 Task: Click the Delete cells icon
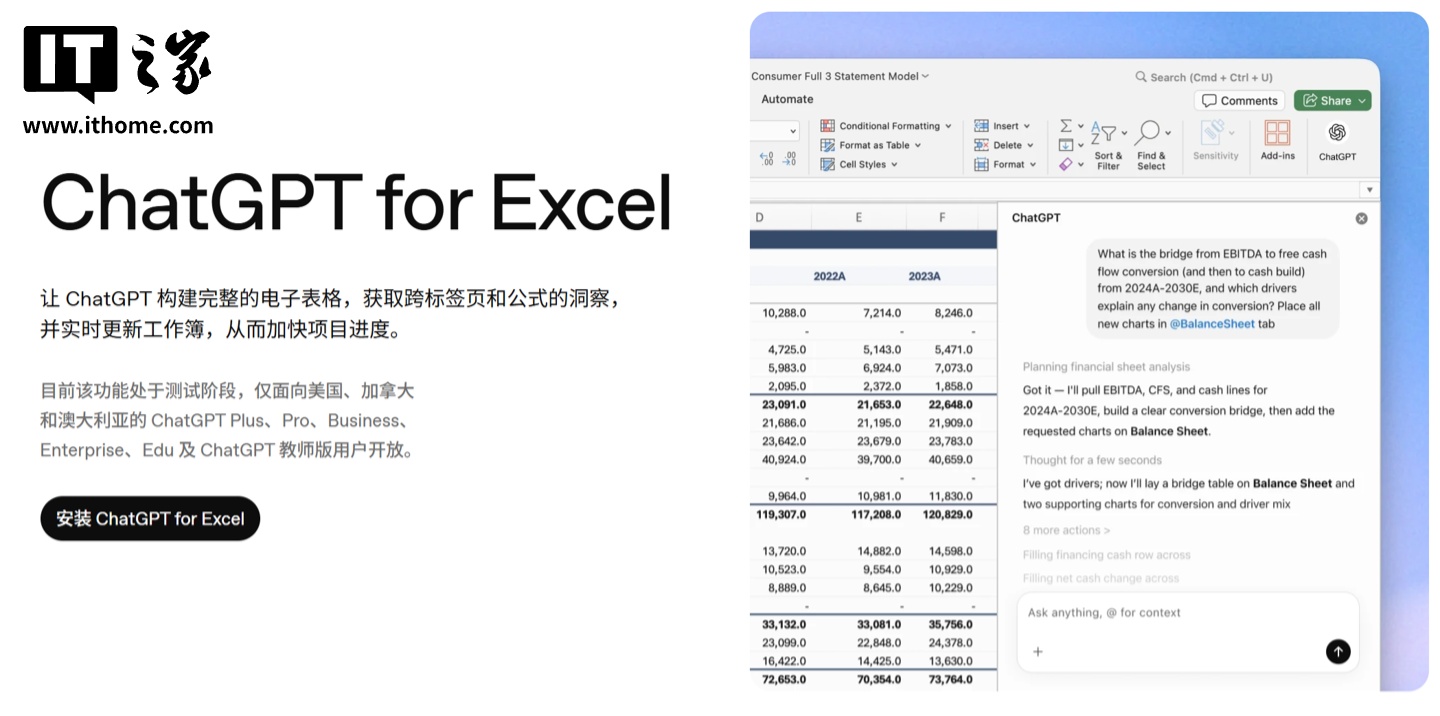(981, 144)
